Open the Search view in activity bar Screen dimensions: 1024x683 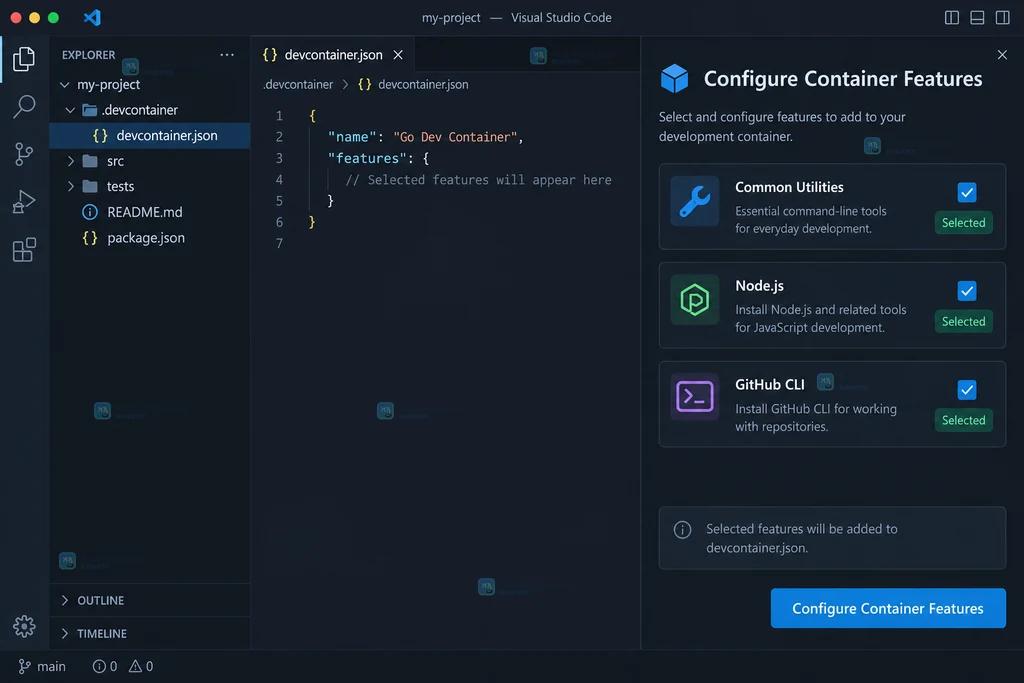pyautogui.click(x=24, y=106)
